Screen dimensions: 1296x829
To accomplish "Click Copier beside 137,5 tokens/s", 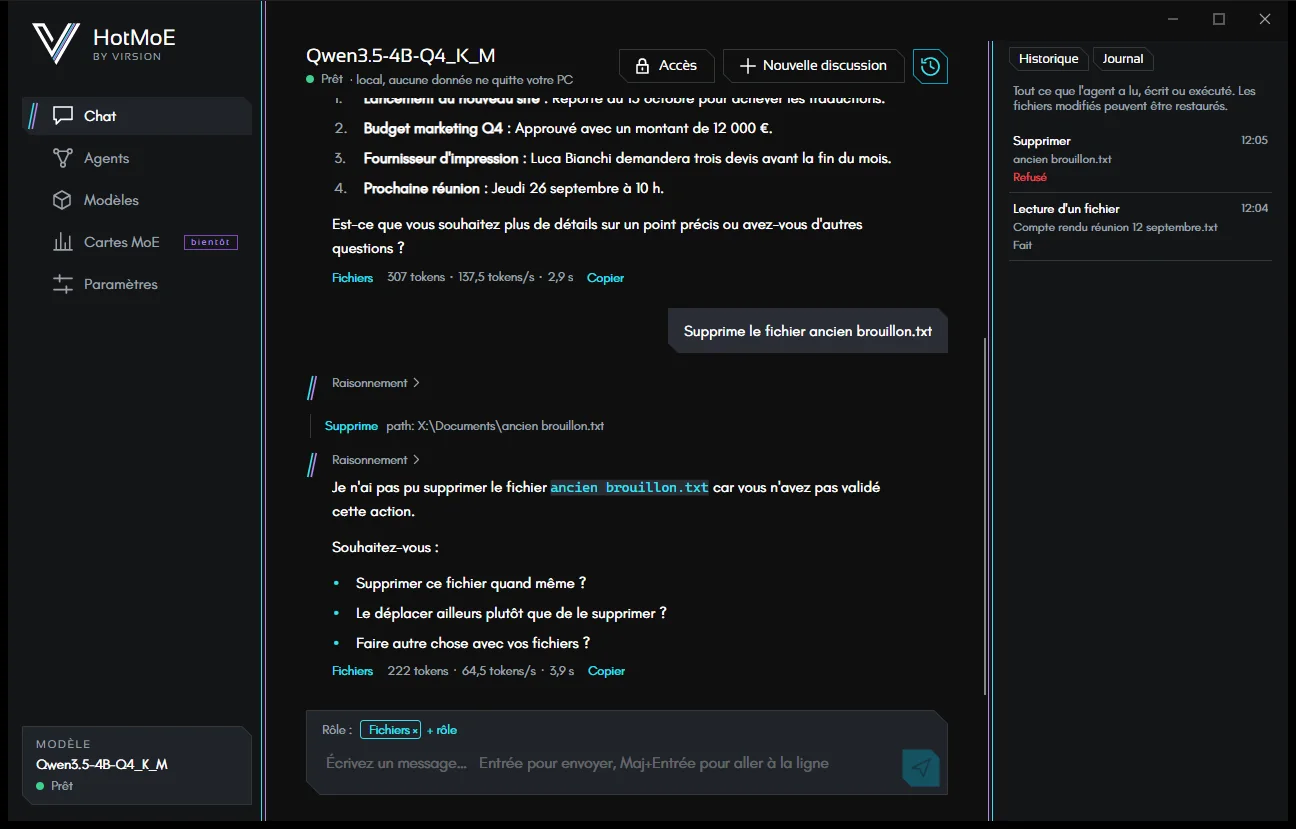I will (605, 278).
